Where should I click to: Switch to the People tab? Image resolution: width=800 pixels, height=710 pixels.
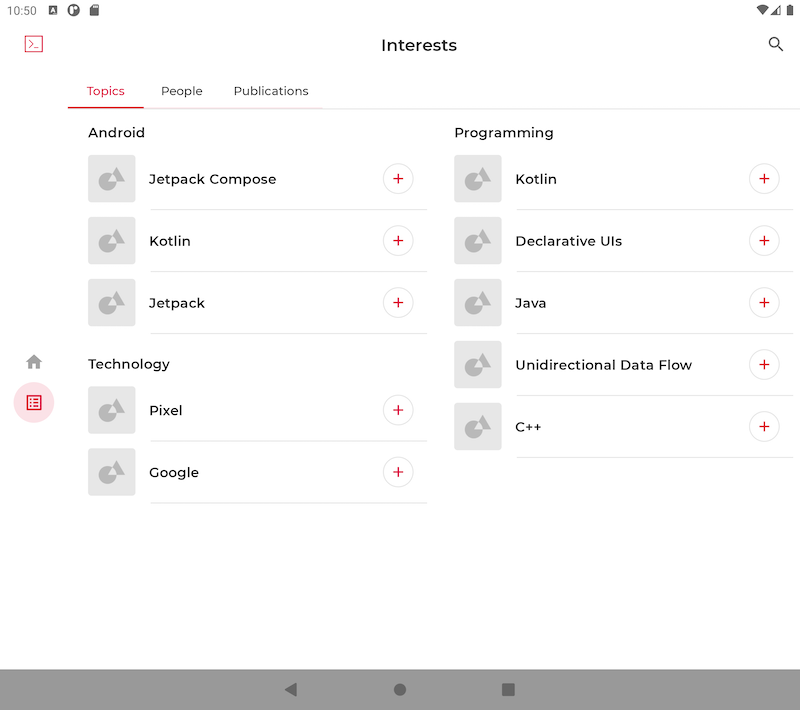tap(182, 91)
